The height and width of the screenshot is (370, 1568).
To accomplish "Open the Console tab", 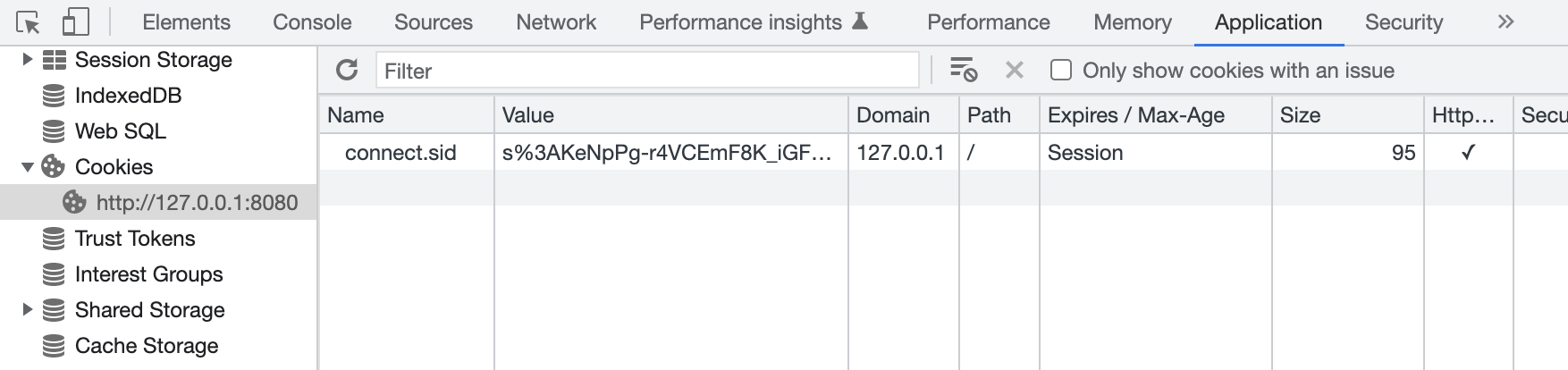I will point(312,22).
